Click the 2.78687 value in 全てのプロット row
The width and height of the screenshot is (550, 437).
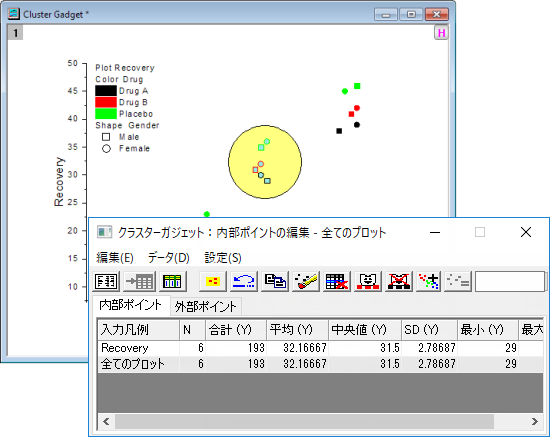[437, 364]
